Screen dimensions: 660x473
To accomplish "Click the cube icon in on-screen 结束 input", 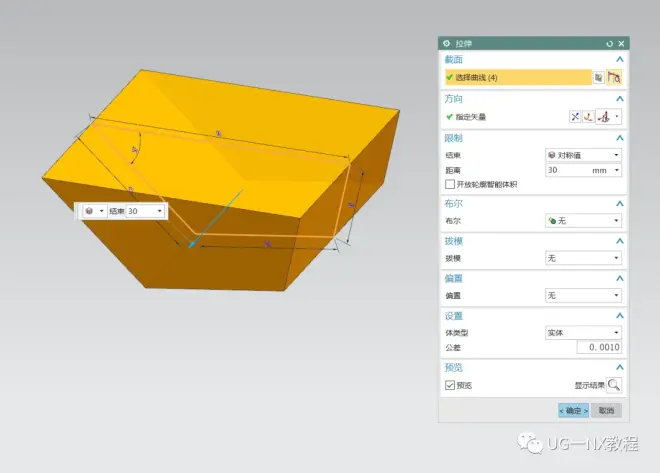I will coord(90,211).
